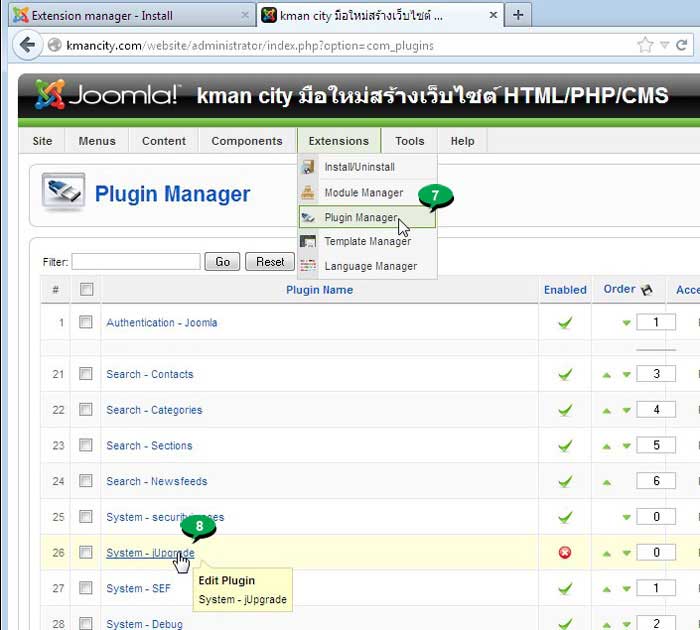The width and height of the screenshot is (700, 630).
Task: Sort by Enabled column header
Action: pos(565,290)
